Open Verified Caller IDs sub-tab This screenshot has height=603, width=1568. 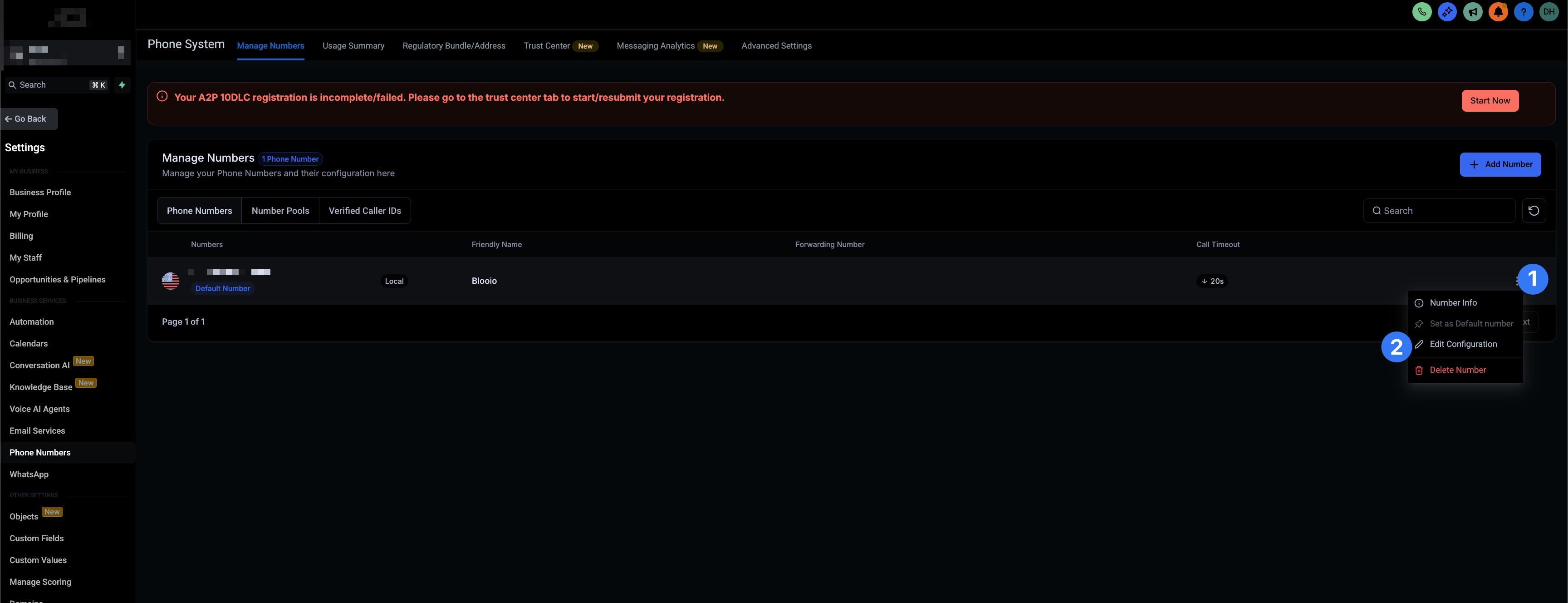[x=365, y=211]
